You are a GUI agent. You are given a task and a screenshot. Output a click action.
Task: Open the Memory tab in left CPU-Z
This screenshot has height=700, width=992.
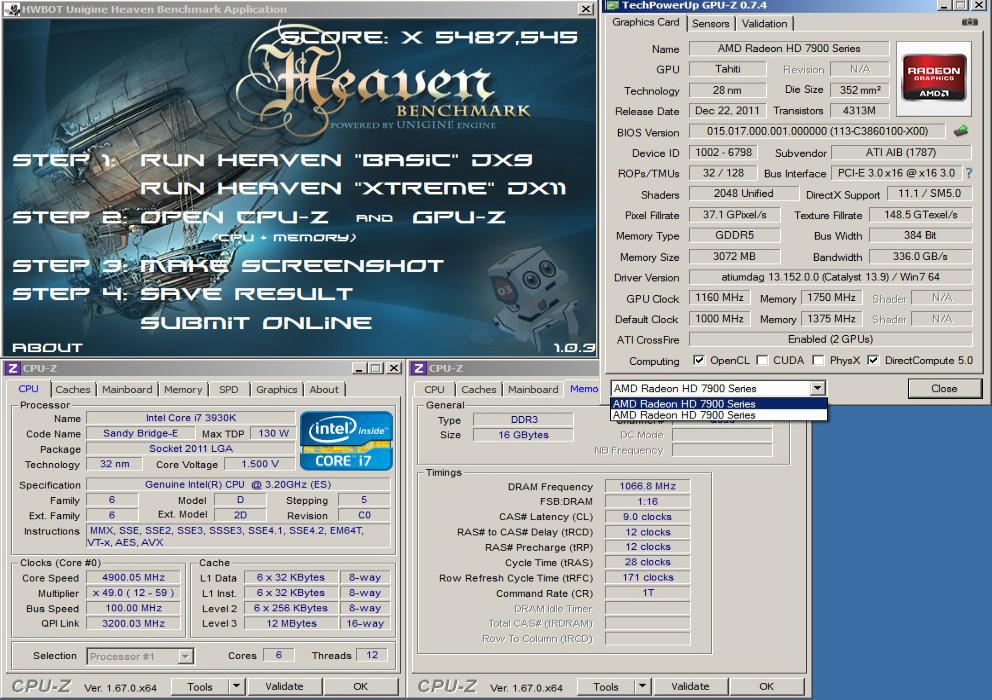click(x=183, y=389)
